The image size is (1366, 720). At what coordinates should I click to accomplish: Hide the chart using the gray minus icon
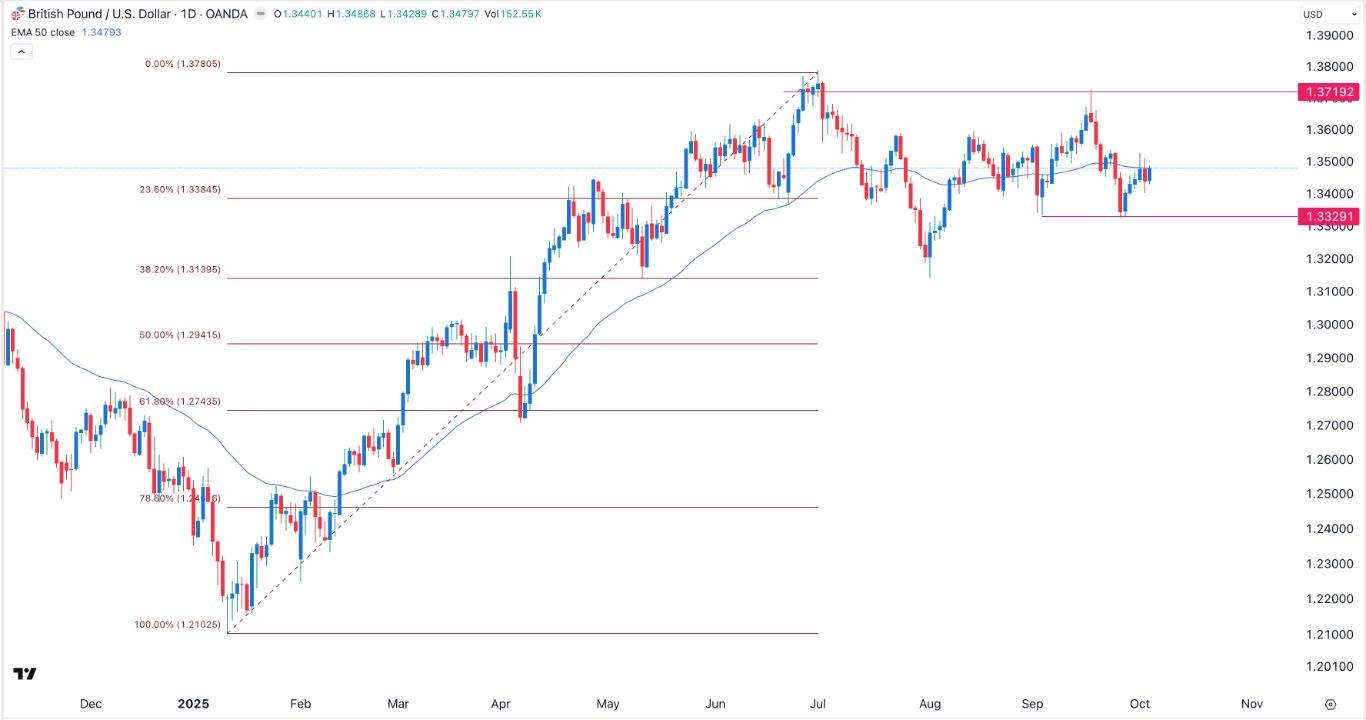pyautogui.click(x=262, y=14)
